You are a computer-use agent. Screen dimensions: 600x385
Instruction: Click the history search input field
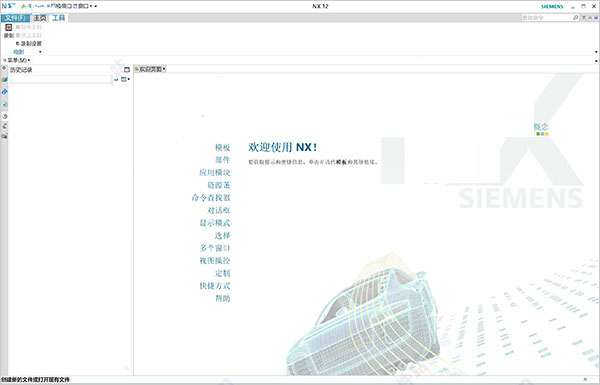pos(61,80)
